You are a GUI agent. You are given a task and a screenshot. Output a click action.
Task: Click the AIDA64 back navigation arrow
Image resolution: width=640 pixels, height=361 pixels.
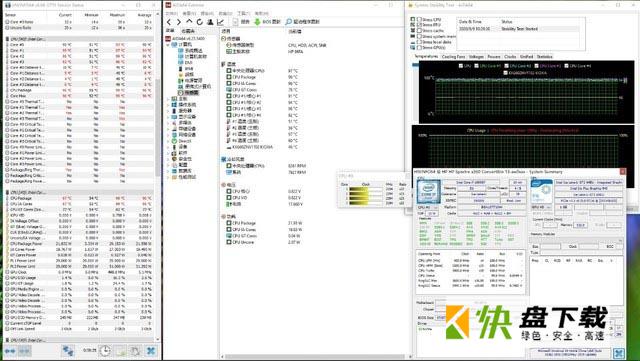coord(169,22)
